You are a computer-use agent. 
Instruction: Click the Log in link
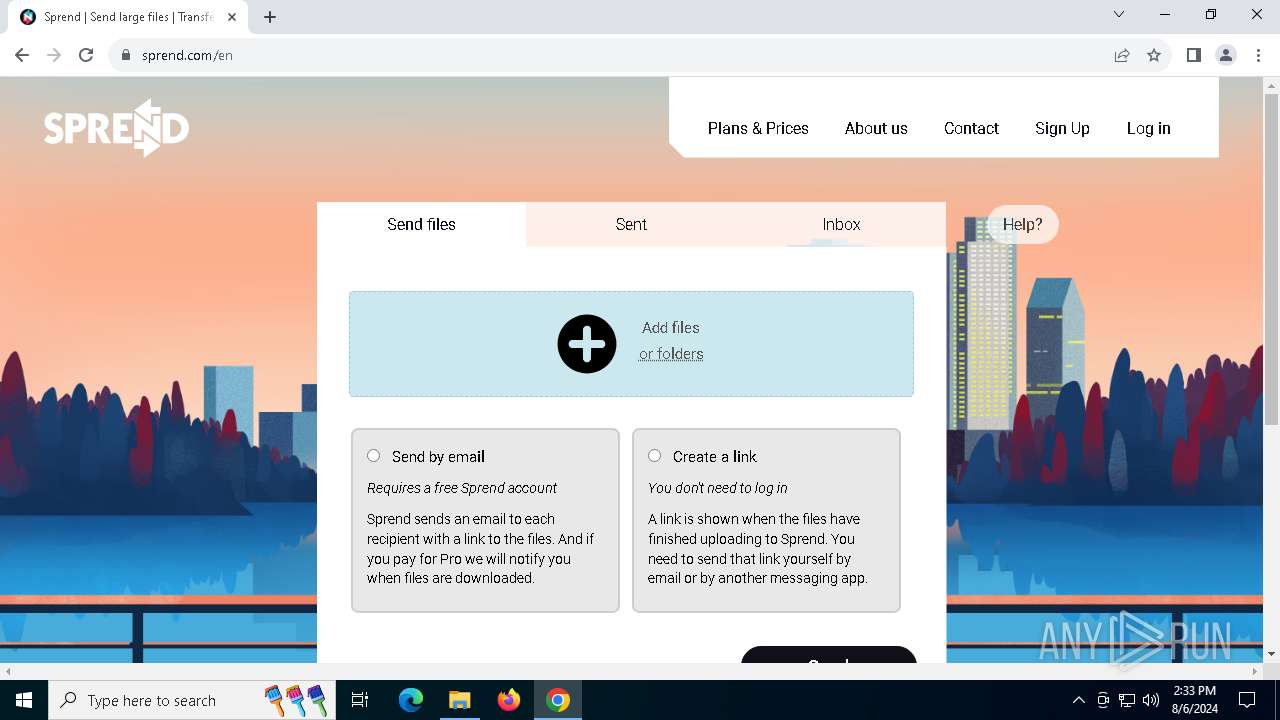pyautogui.click(x=1148, y=128)
